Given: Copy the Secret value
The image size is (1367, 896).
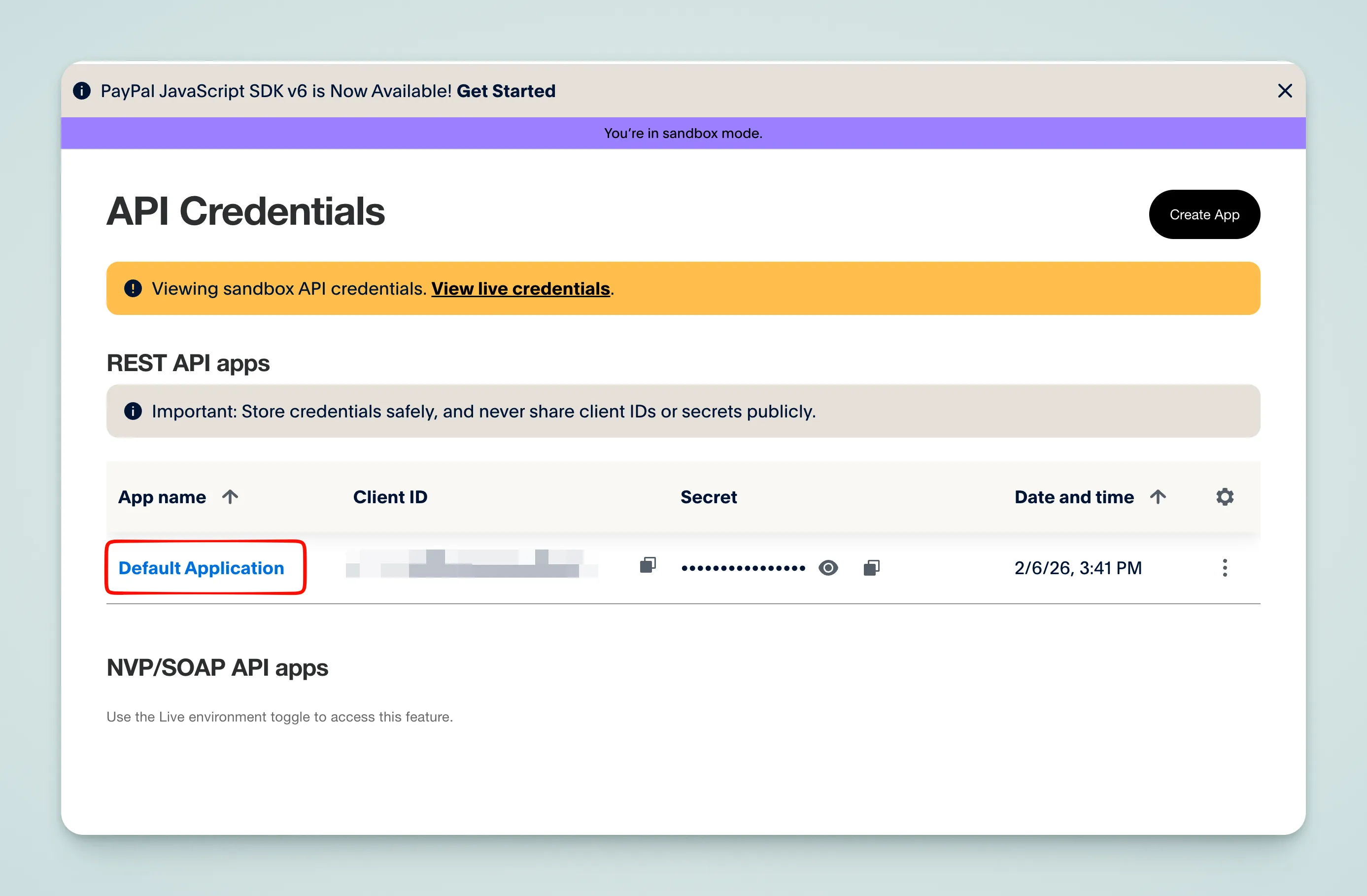Looking at the screenshot, I should pos(871,568).
